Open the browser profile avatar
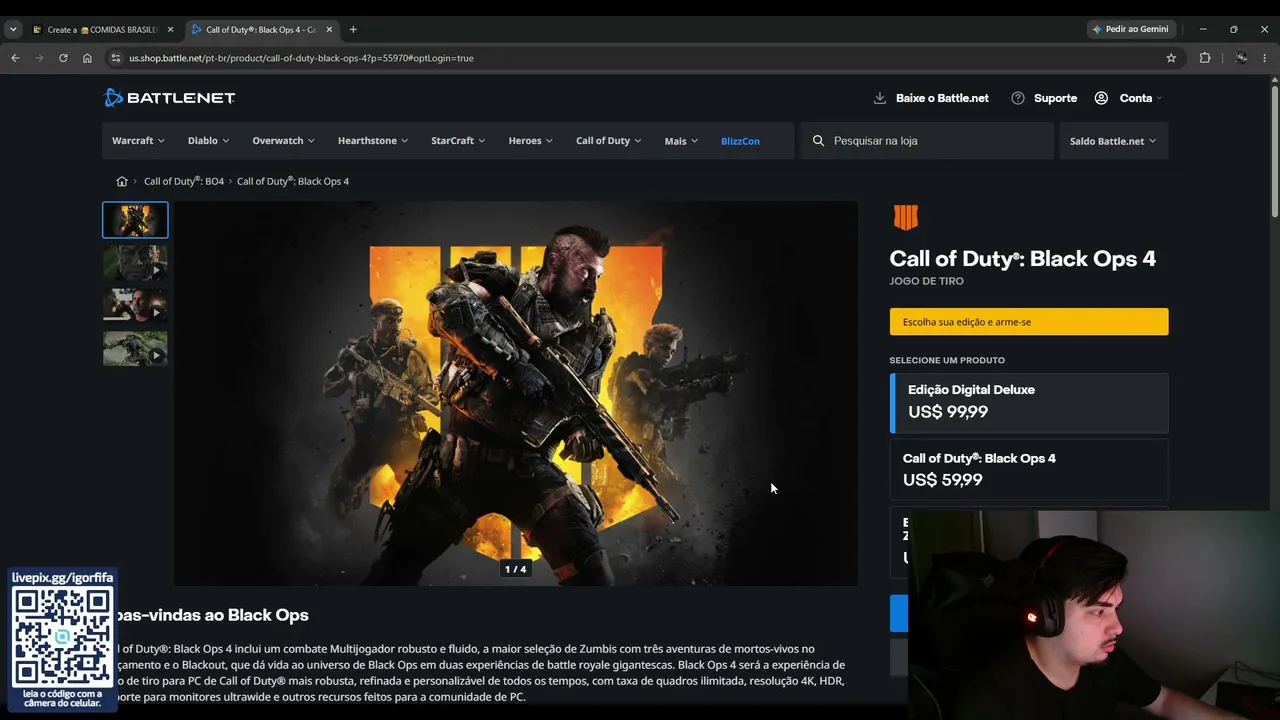Viewport: 1280px width, 720px height. [x=1241, y=58]
